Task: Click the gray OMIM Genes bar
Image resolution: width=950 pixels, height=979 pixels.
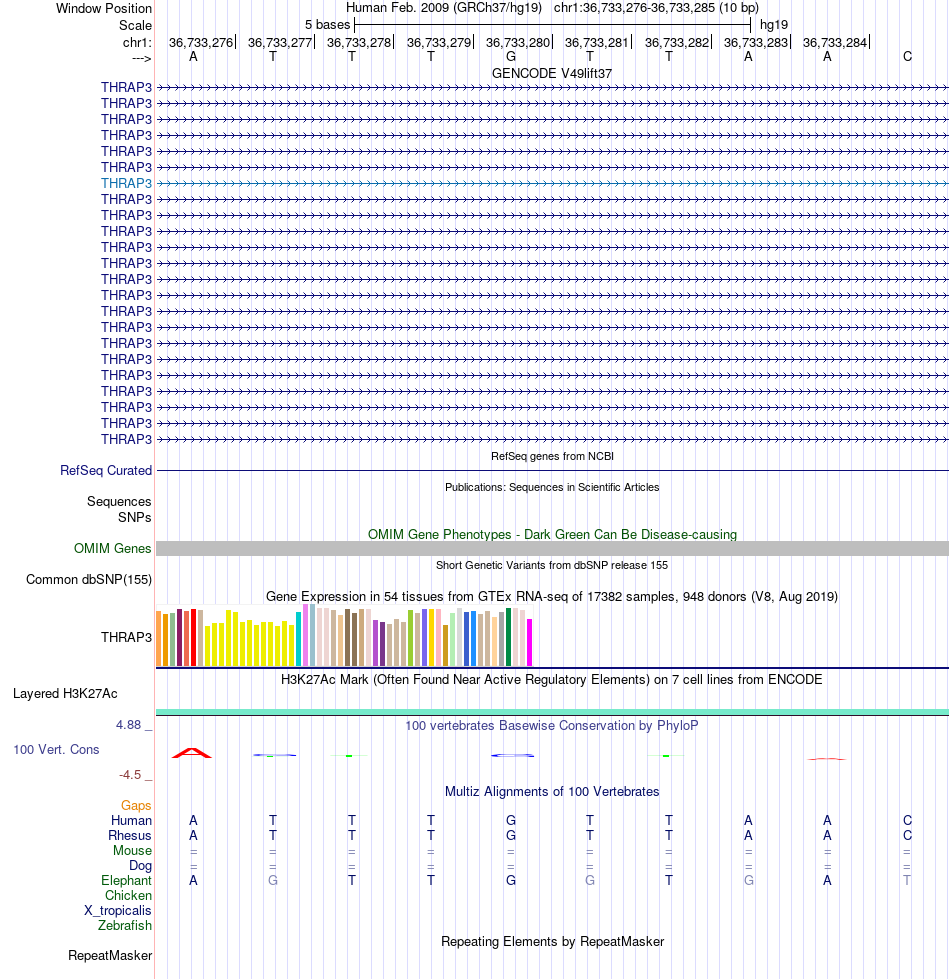Action: tap(552, 548)
